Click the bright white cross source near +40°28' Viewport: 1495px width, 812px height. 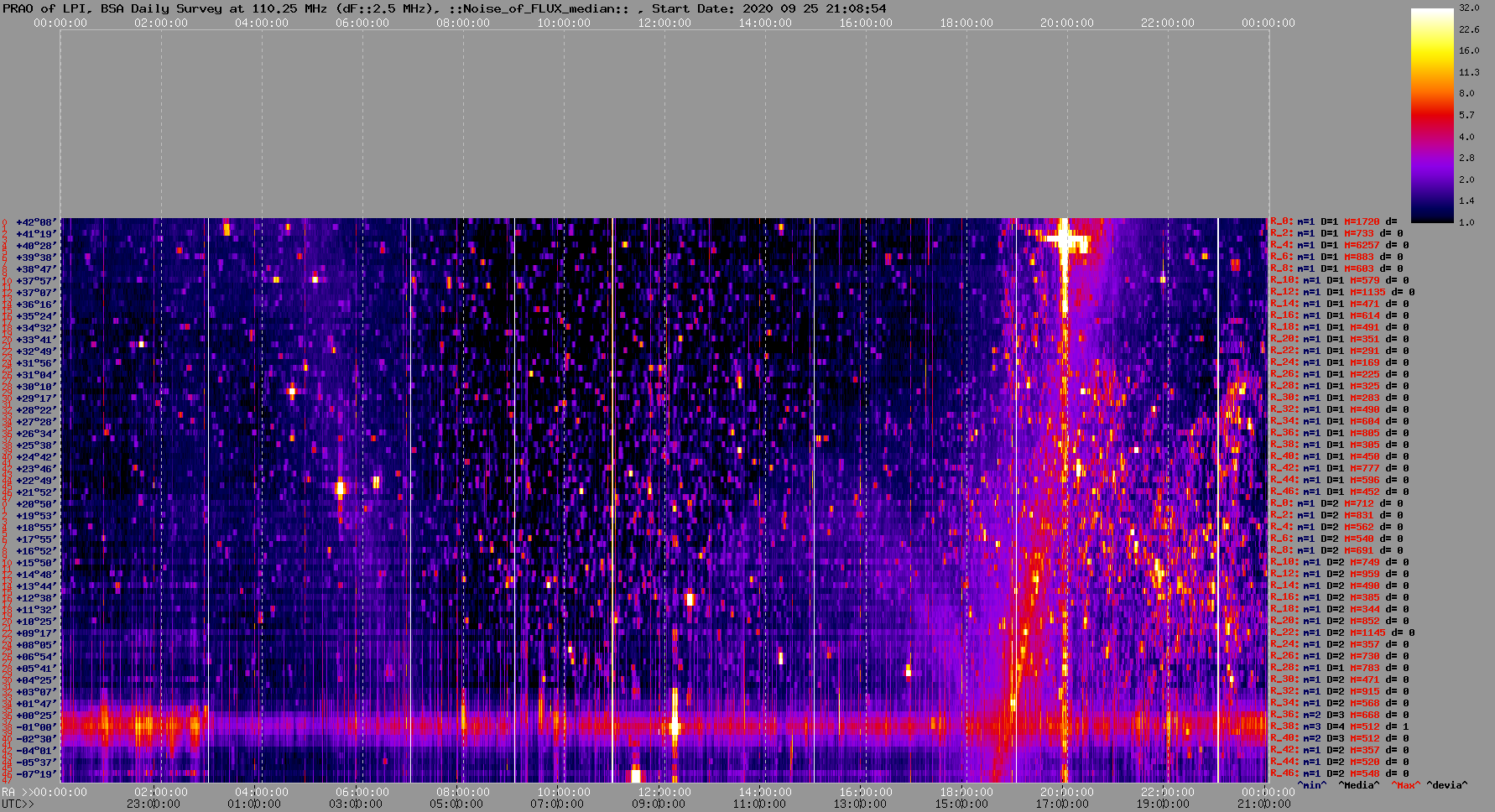click(x=1065, y=242)
